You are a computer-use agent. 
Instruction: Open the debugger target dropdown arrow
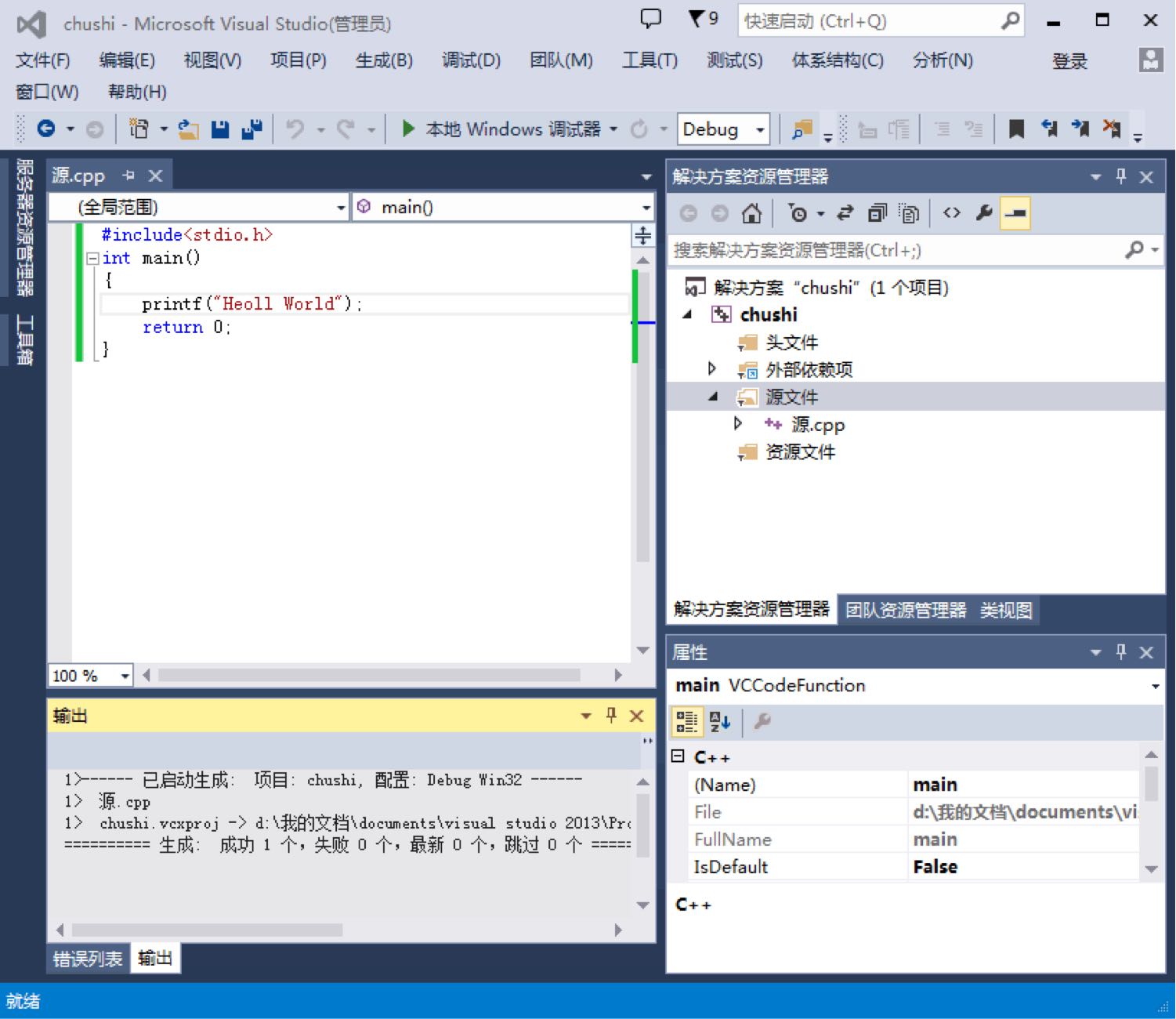coord(613,129)
